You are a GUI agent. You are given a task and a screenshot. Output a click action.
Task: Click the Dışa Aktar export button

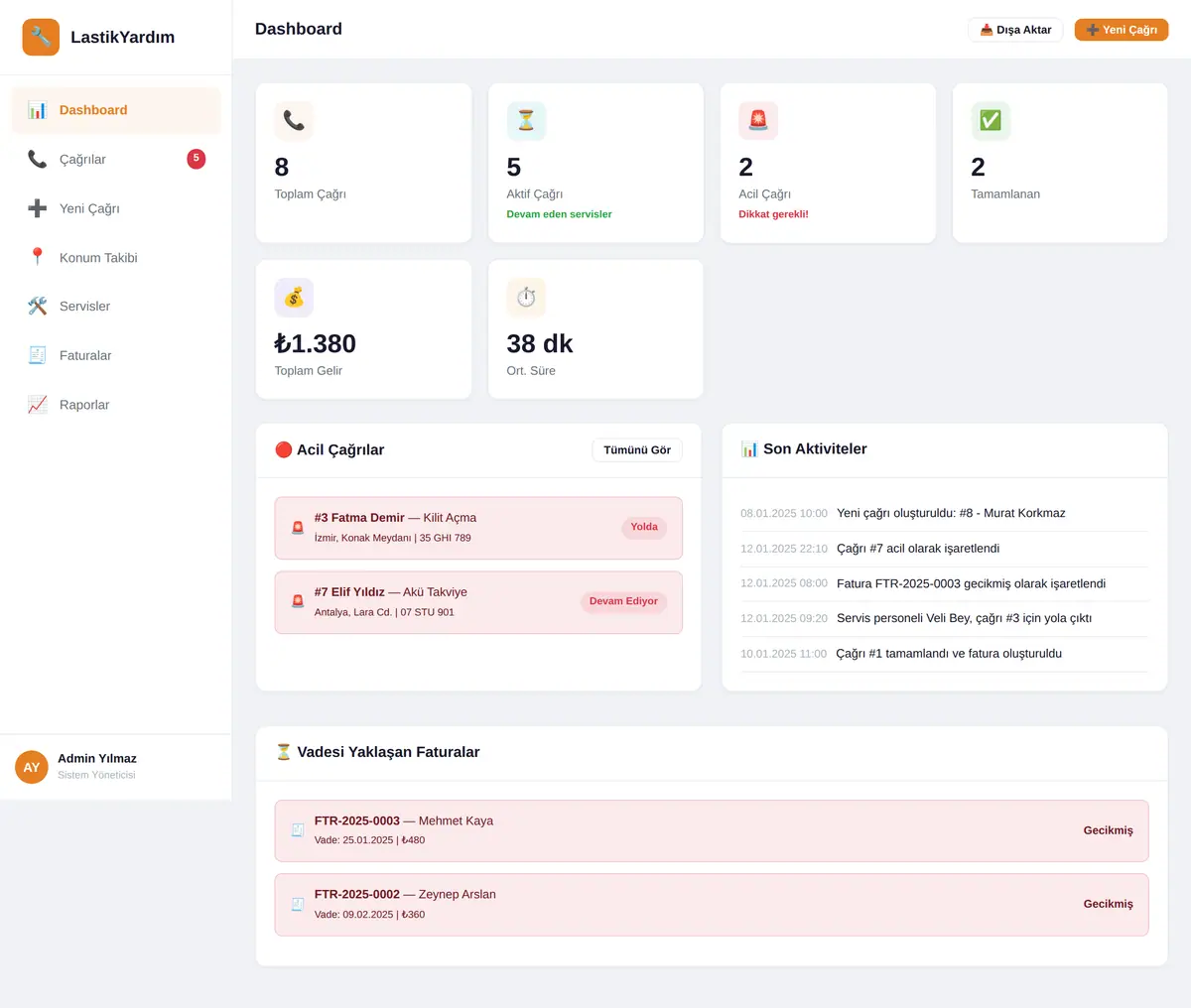pos(1015,30)
